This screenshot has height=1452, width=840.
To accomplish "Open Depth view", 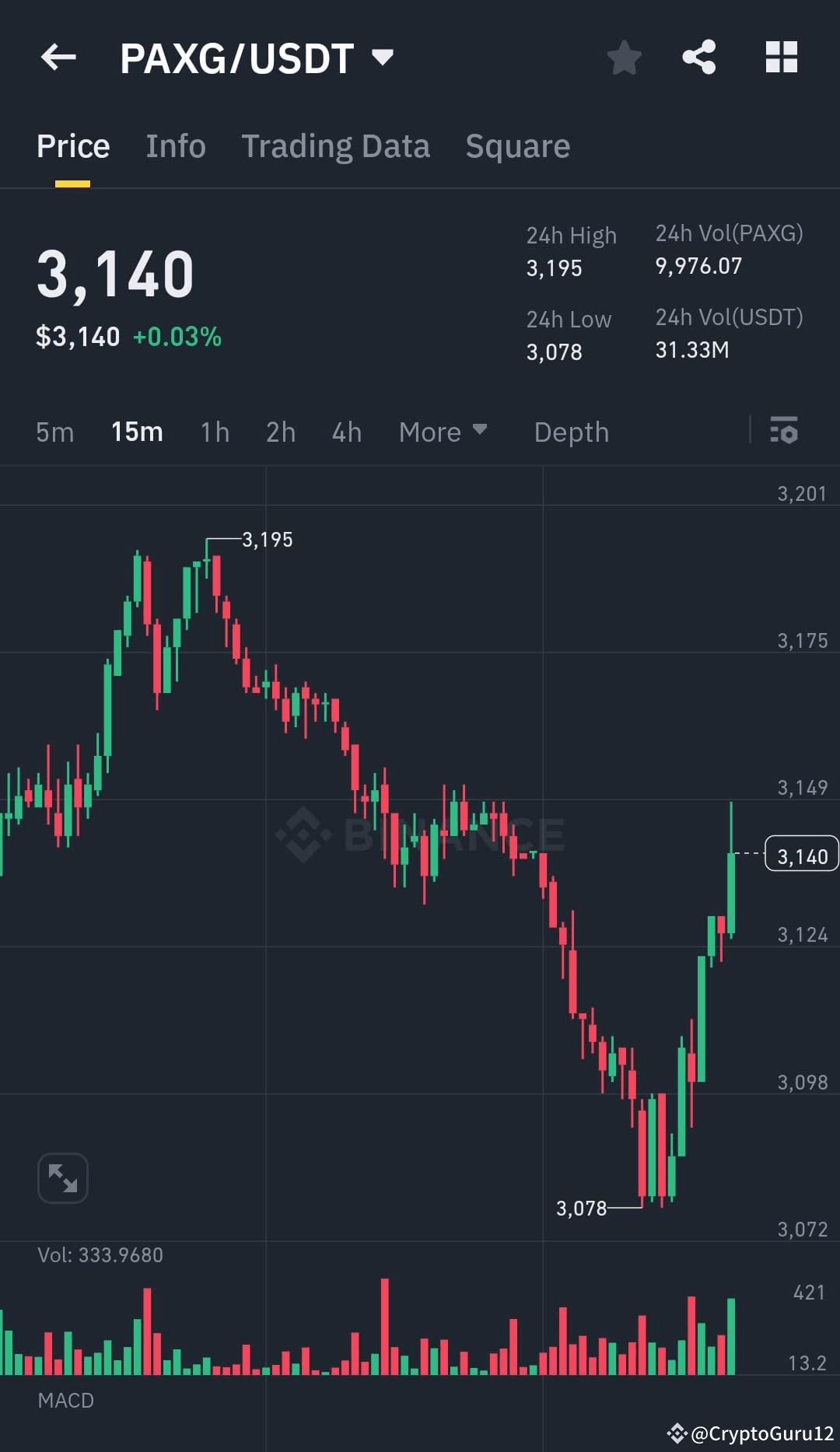I will [x=571, y=432].
